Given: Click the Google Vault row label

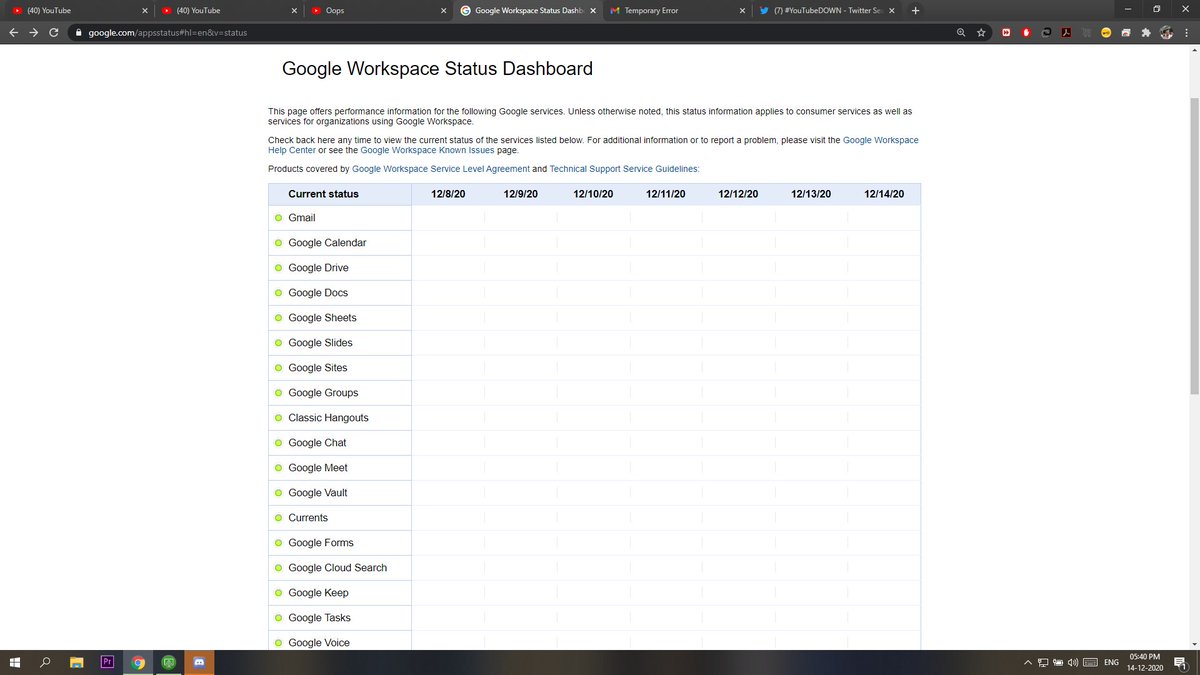Looking at the screenshot, I should (x=318, y=493).
